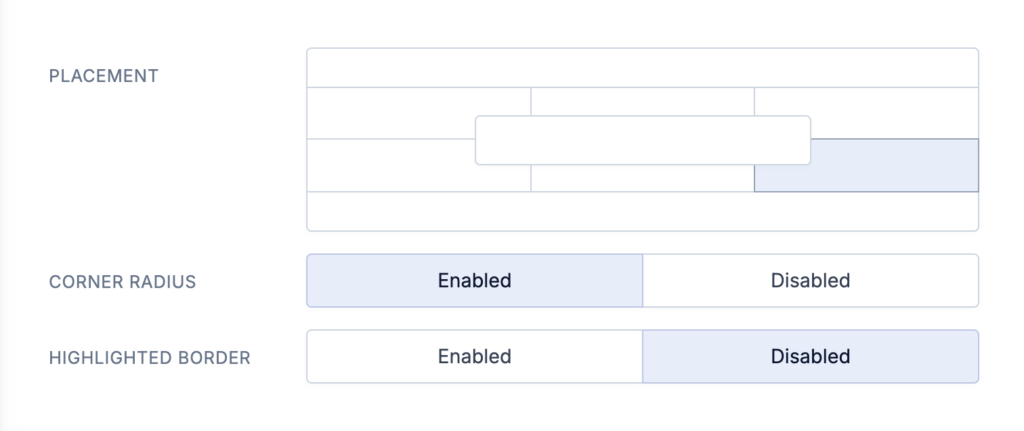Image resolution: width=1024 pixels, height=431 pixels.
Task: Select the full-width bottom placement strip
Action: [x=643, y=212]
